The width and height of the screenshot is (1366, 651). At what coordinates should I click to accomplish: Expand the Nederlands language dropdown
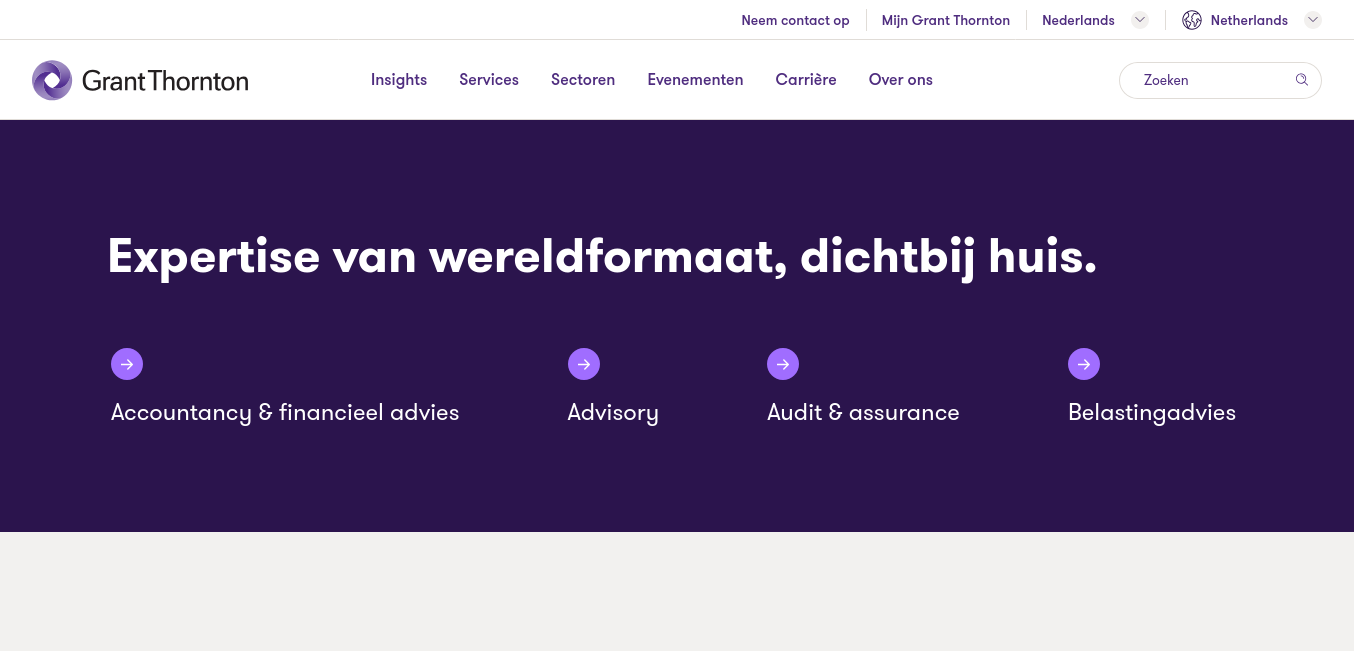pyautogui.click(x=1140, y=20)
